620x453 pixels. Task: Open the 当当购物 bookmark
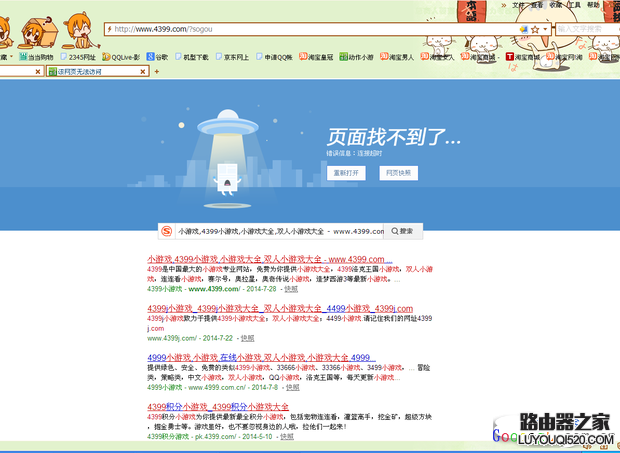click(36, 57)
